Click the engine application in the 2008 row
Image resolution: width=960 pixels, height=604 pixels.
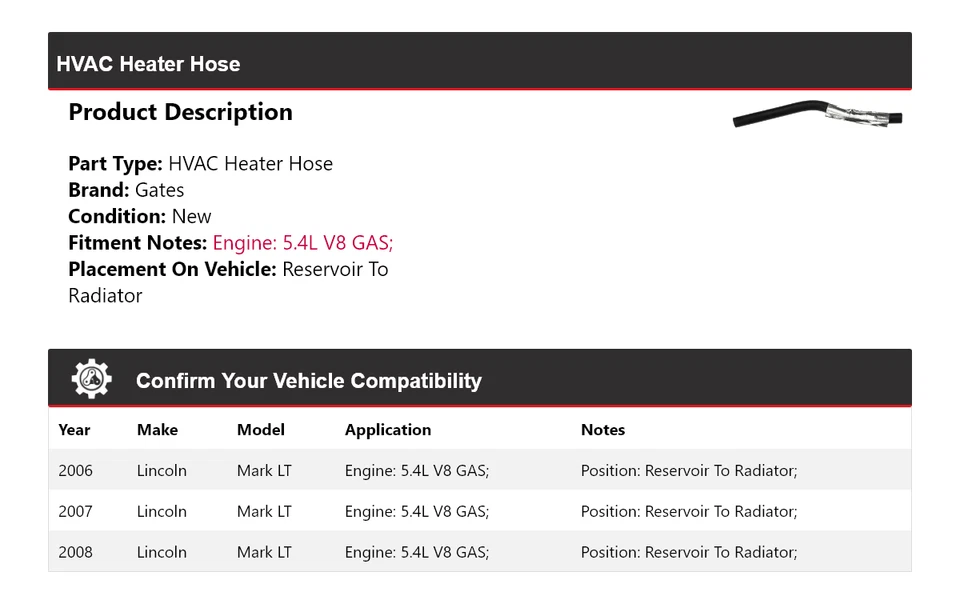[416, 552]
